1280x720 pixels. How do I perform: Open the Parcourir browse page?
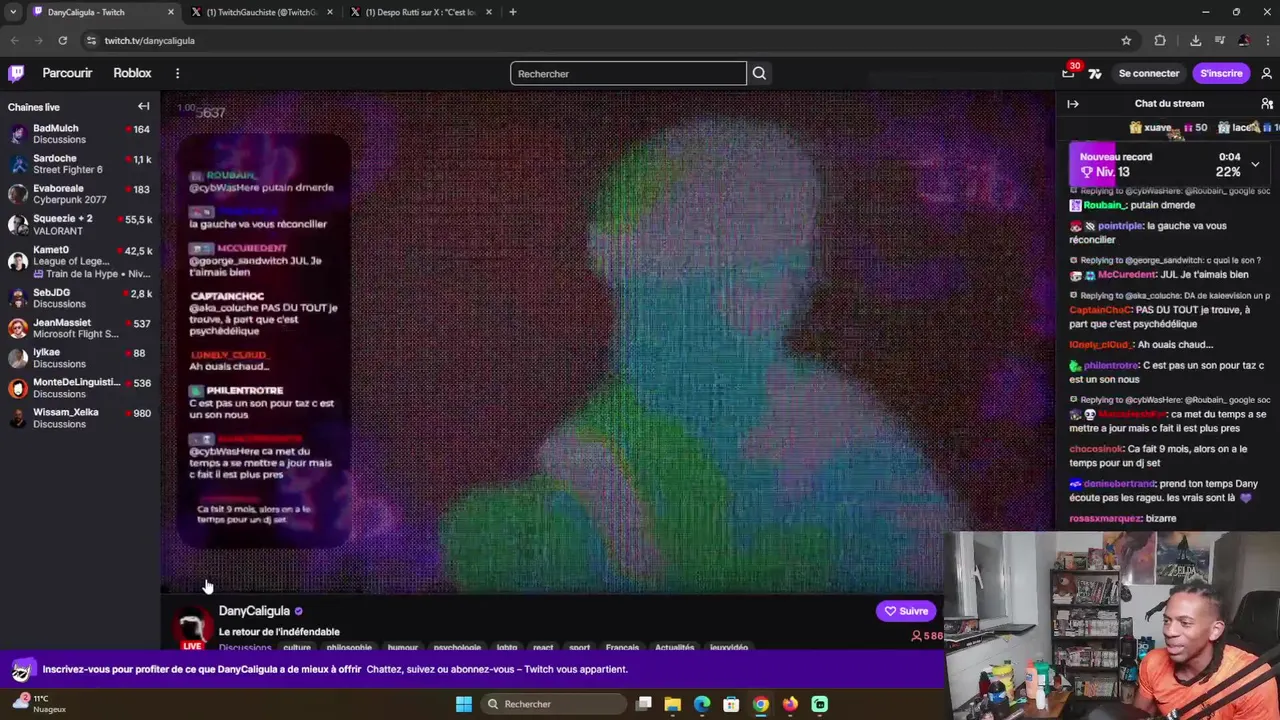(67, 73)
